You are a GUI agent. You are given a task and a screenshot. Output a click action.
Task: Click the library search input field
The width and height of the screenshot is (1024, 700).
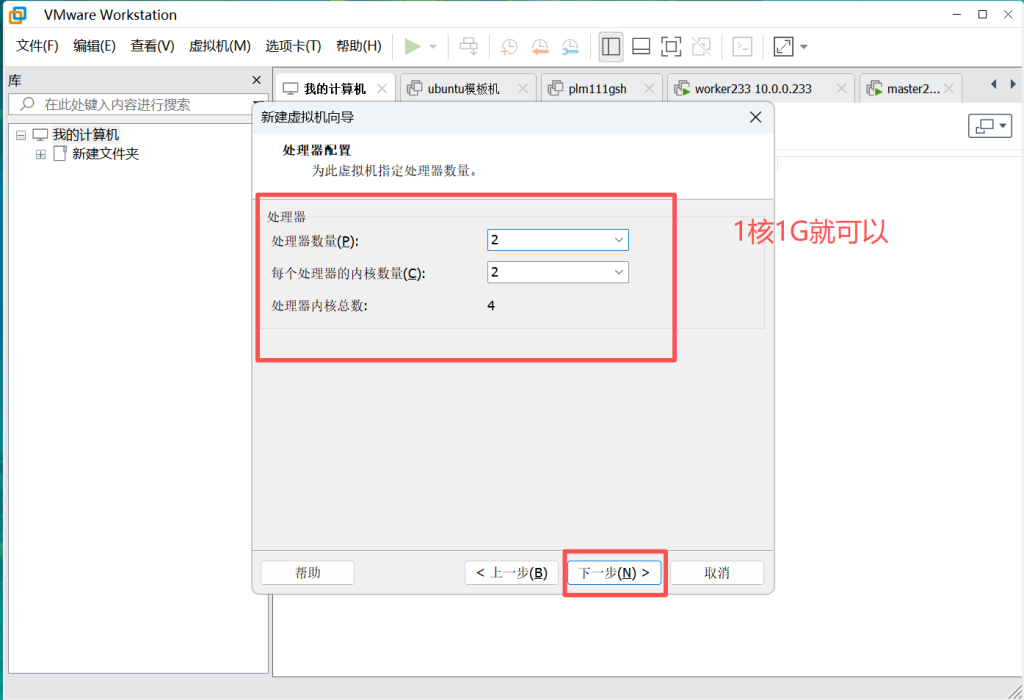tap(140, 104)
